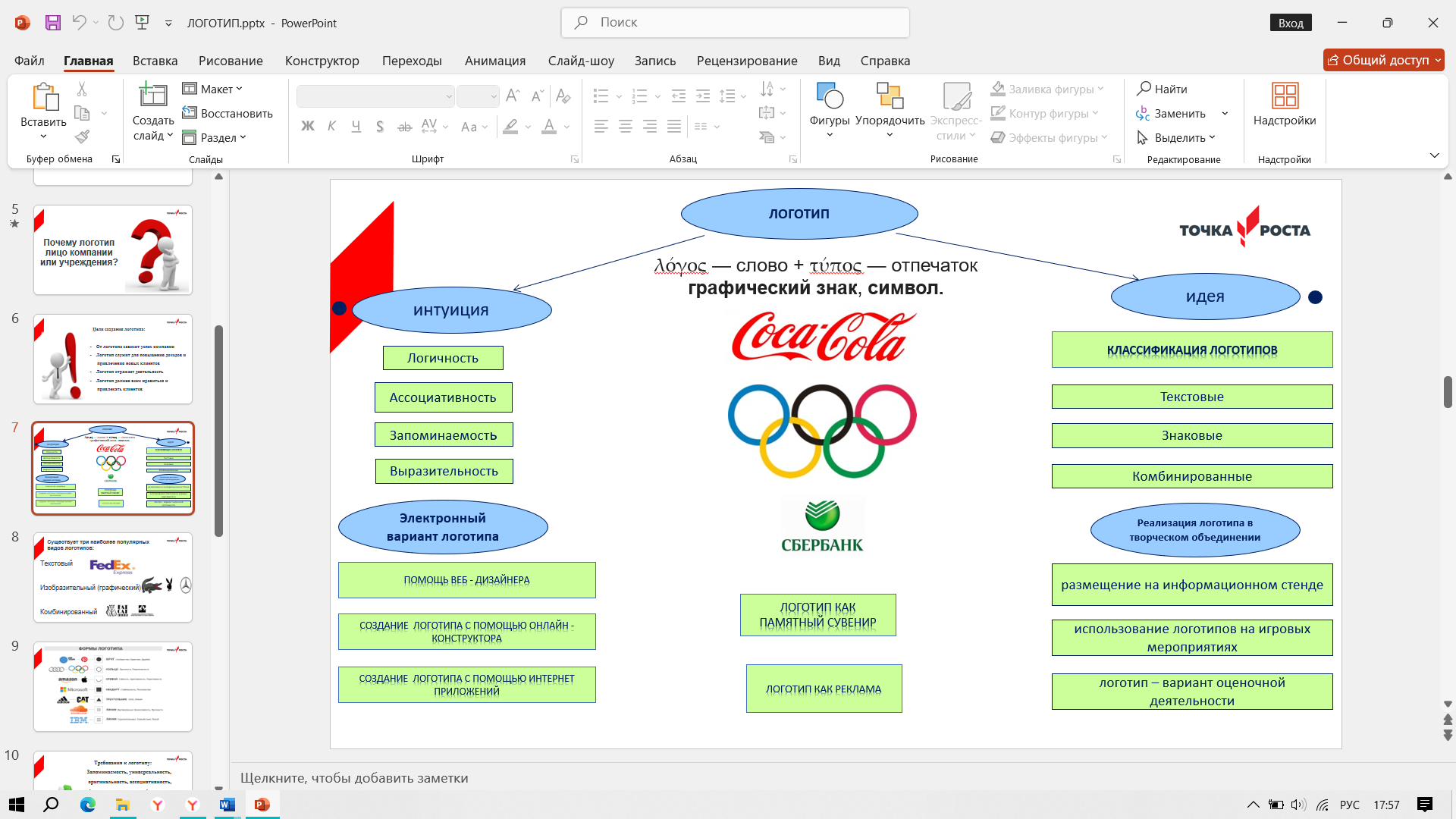Open Фигуры shapes gallery
The height and width of the screenshot is (819, 1456).
point(830,110)
